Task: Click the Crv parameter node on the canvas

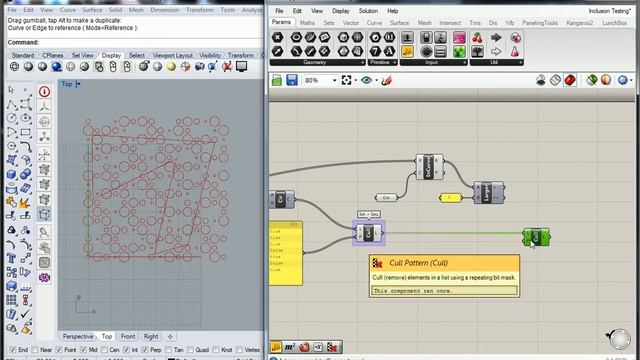Action: click(386, 198)
